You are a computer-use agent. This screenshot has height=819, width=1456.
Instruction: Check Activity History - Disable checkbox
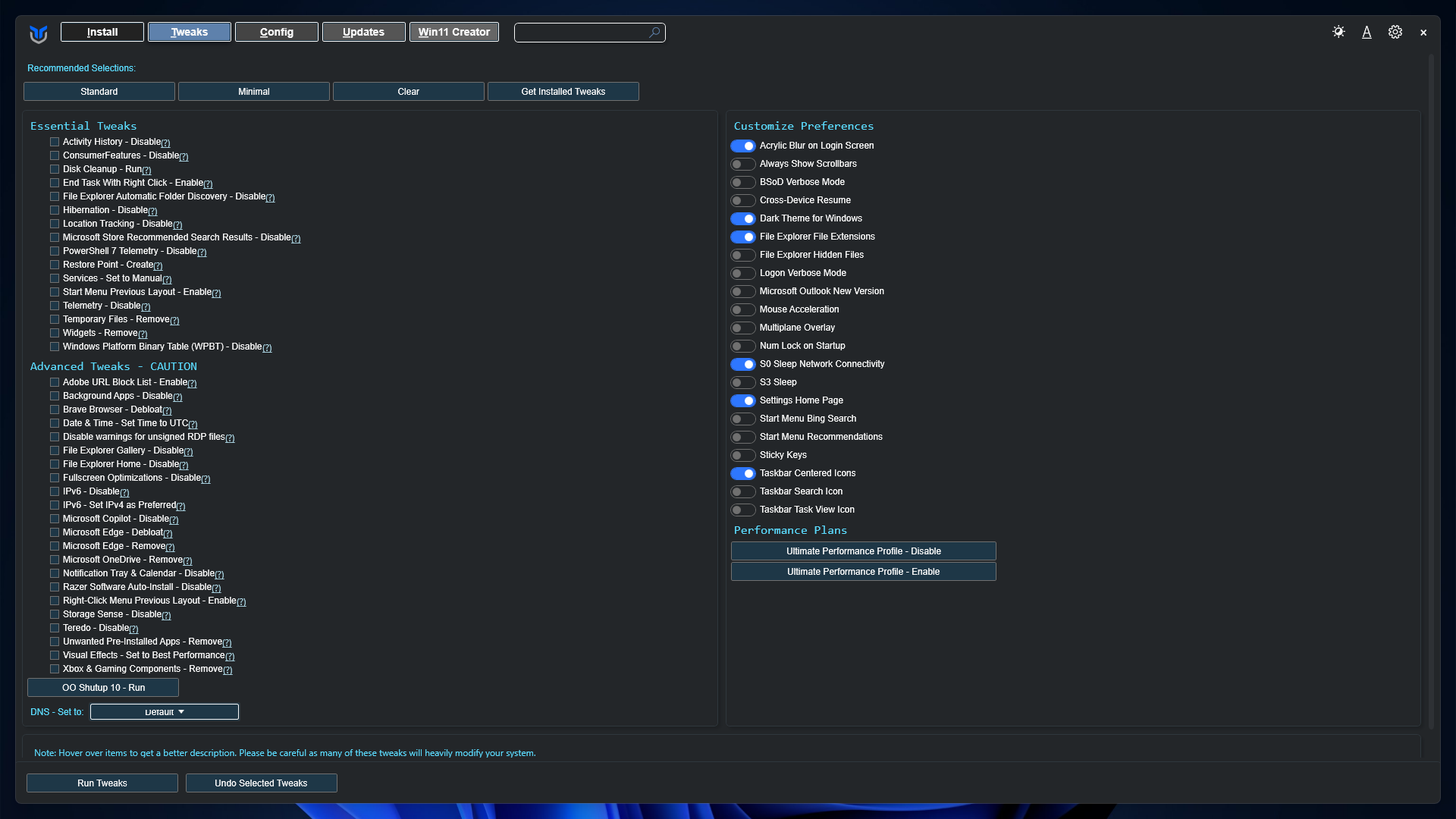pyautogui.click(x=55, y=142)
